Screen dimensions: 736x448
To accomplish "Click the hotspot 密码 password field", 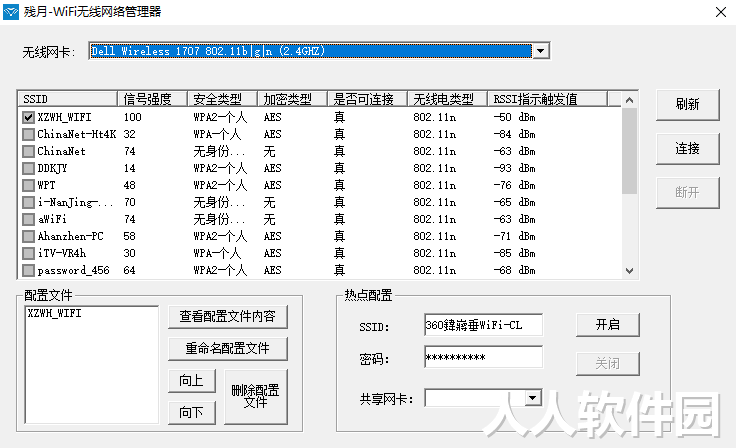I will 483,357.
